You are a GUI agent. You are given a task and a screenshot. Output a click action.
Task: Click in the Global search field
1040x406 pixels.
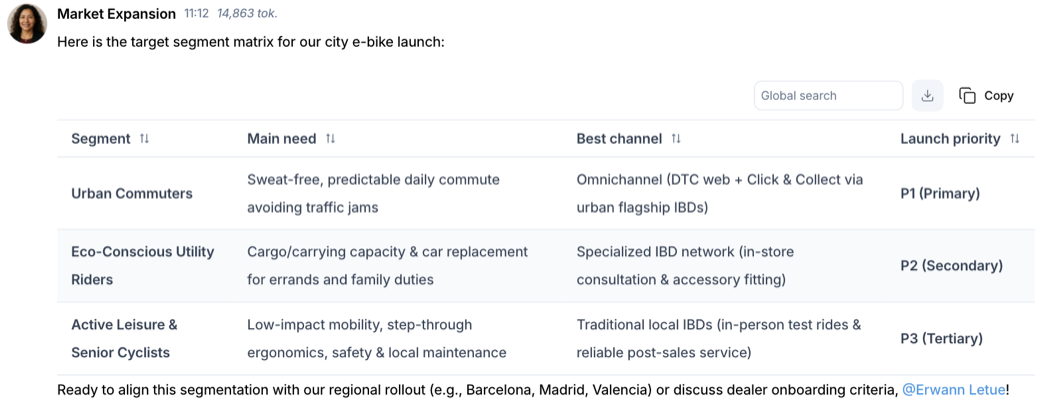(828, 96)
